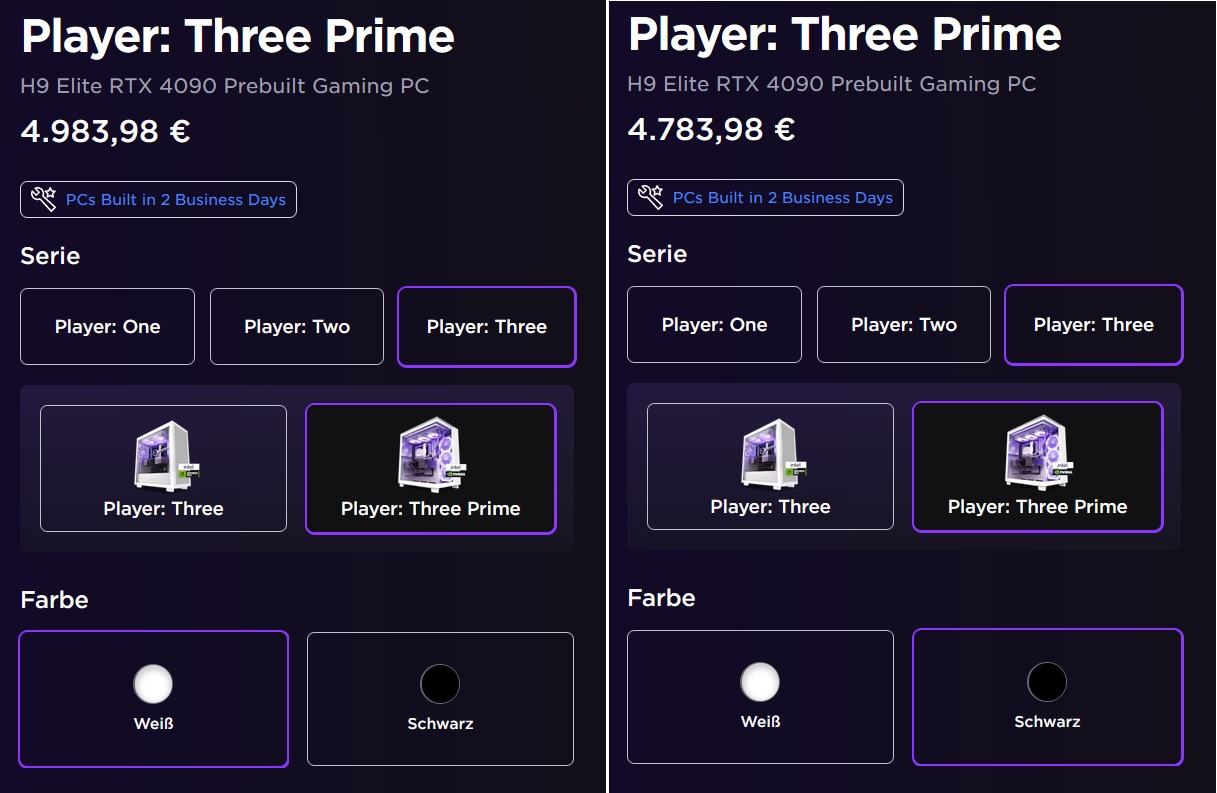Switch to Player: One series in the right screenshot
Screen dimensions: 1217x793
pyautogui.click(x=714, y=325)
